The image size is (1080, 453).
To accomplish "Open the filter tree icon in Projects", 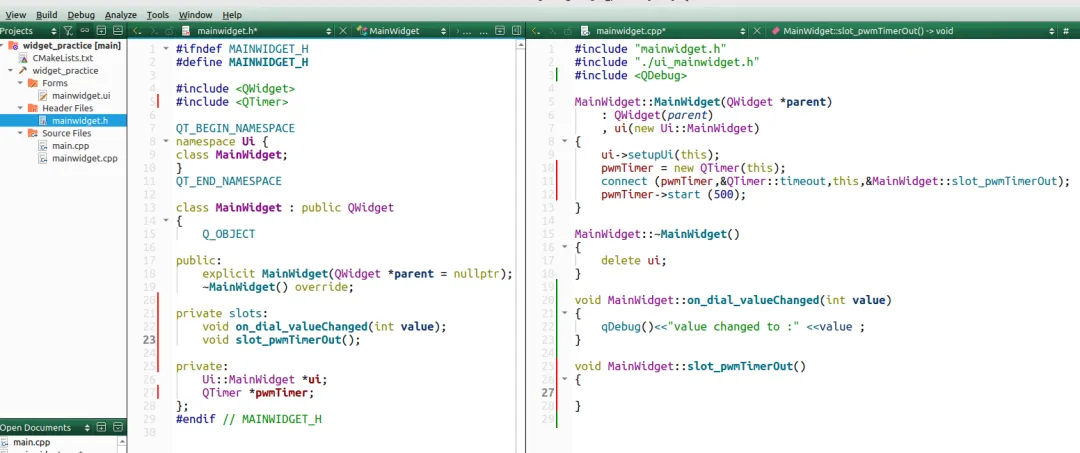I will point(68,30).
